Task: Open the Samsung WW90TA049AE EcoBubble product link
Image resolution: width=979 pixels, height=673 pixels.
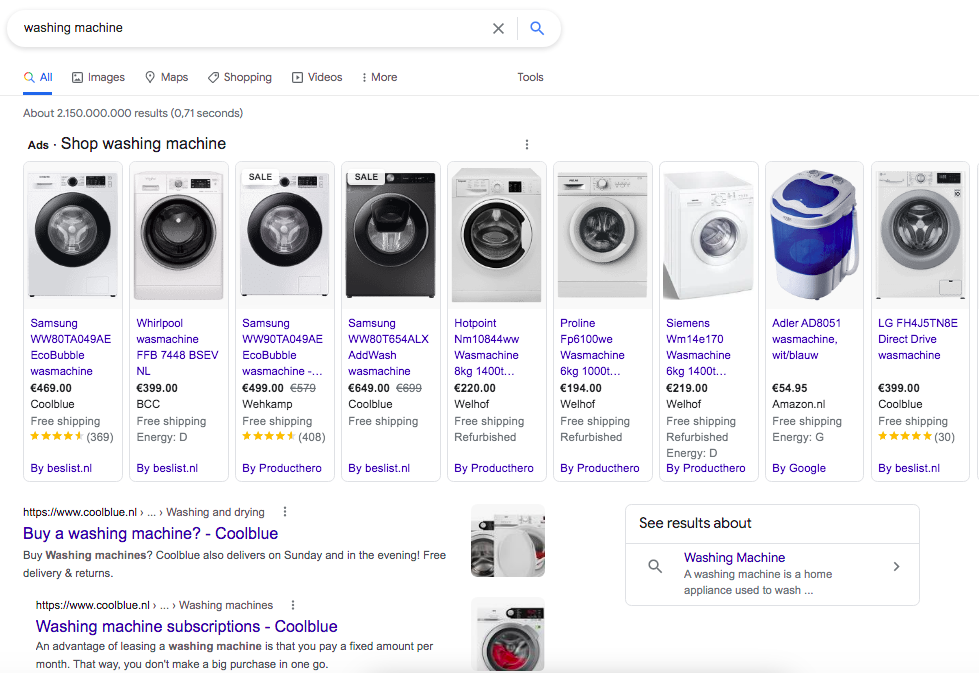Action: pyautogui.click(x=282, y=347)
